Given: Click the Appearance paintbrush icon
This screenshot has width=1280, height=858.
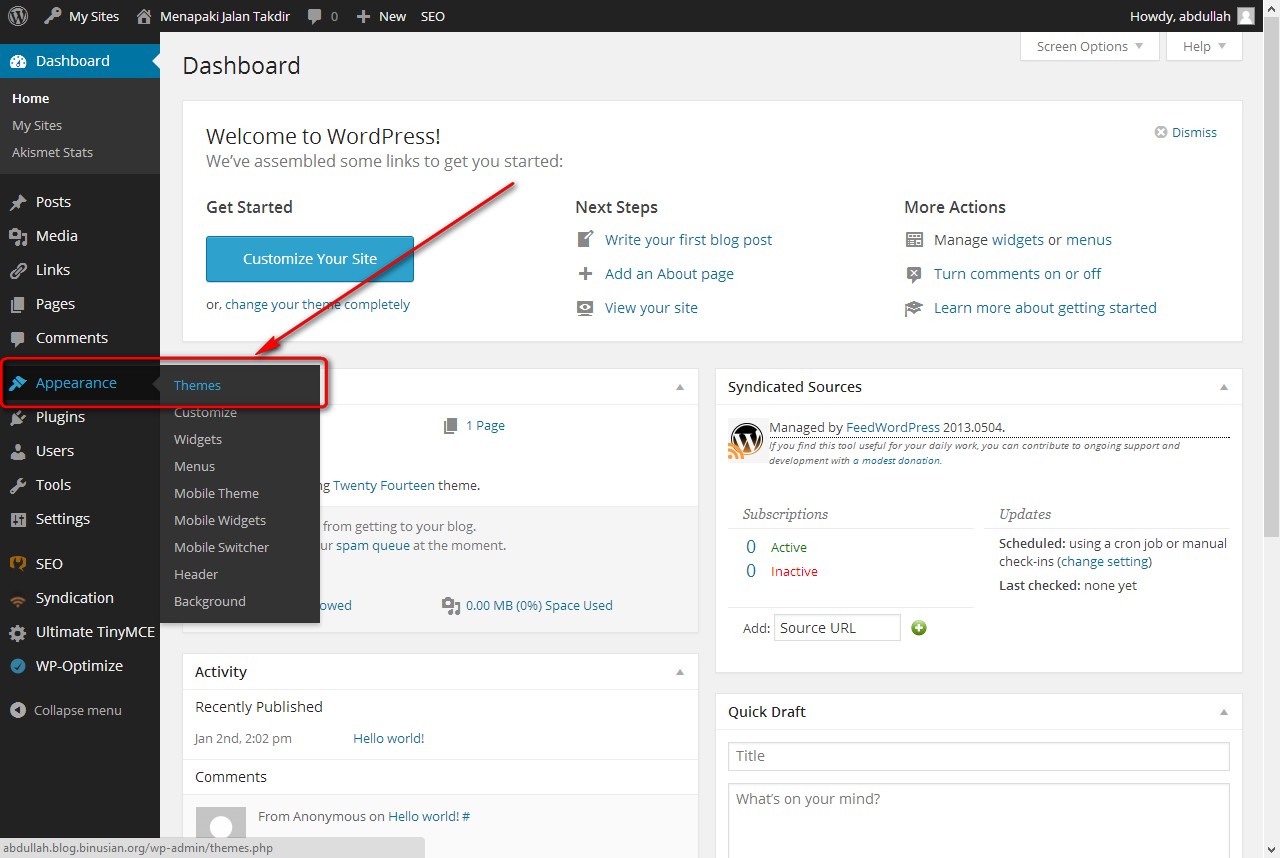Looking at the screenshot, I should [x=18, y=383].
